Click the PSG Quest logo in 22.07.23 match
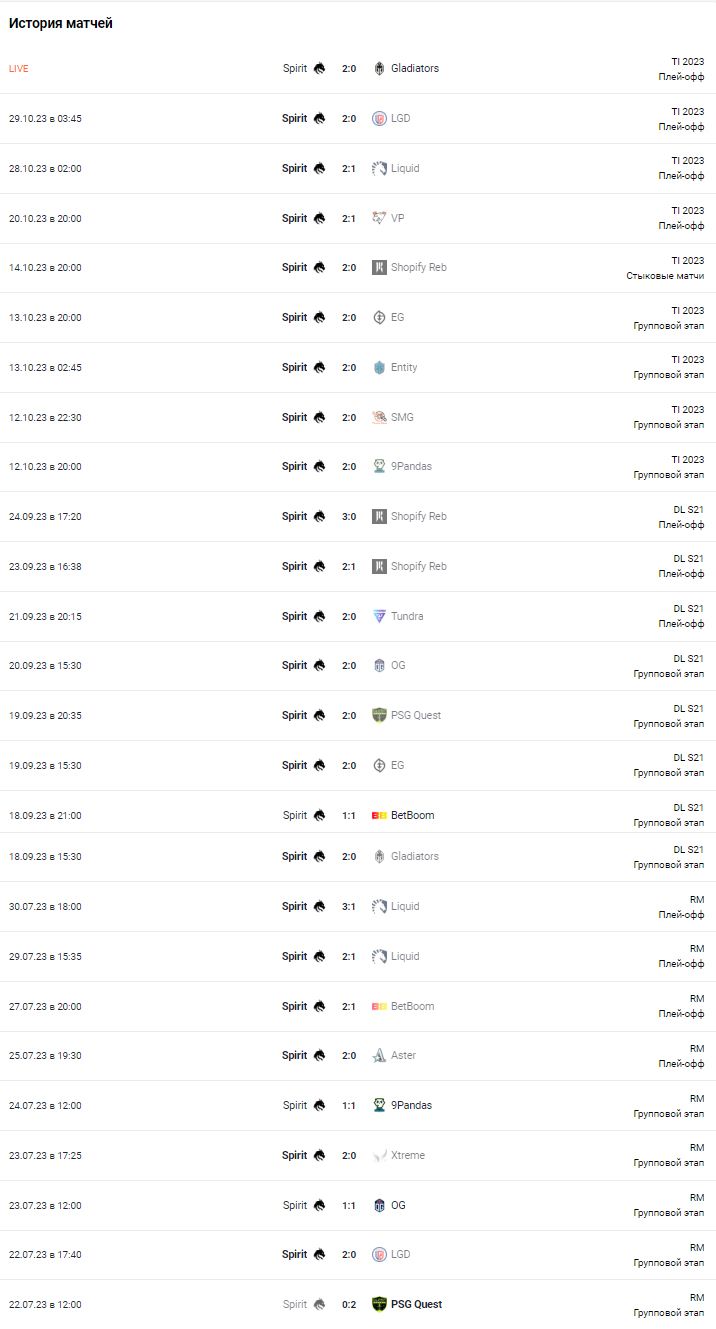 (379, 1304)
